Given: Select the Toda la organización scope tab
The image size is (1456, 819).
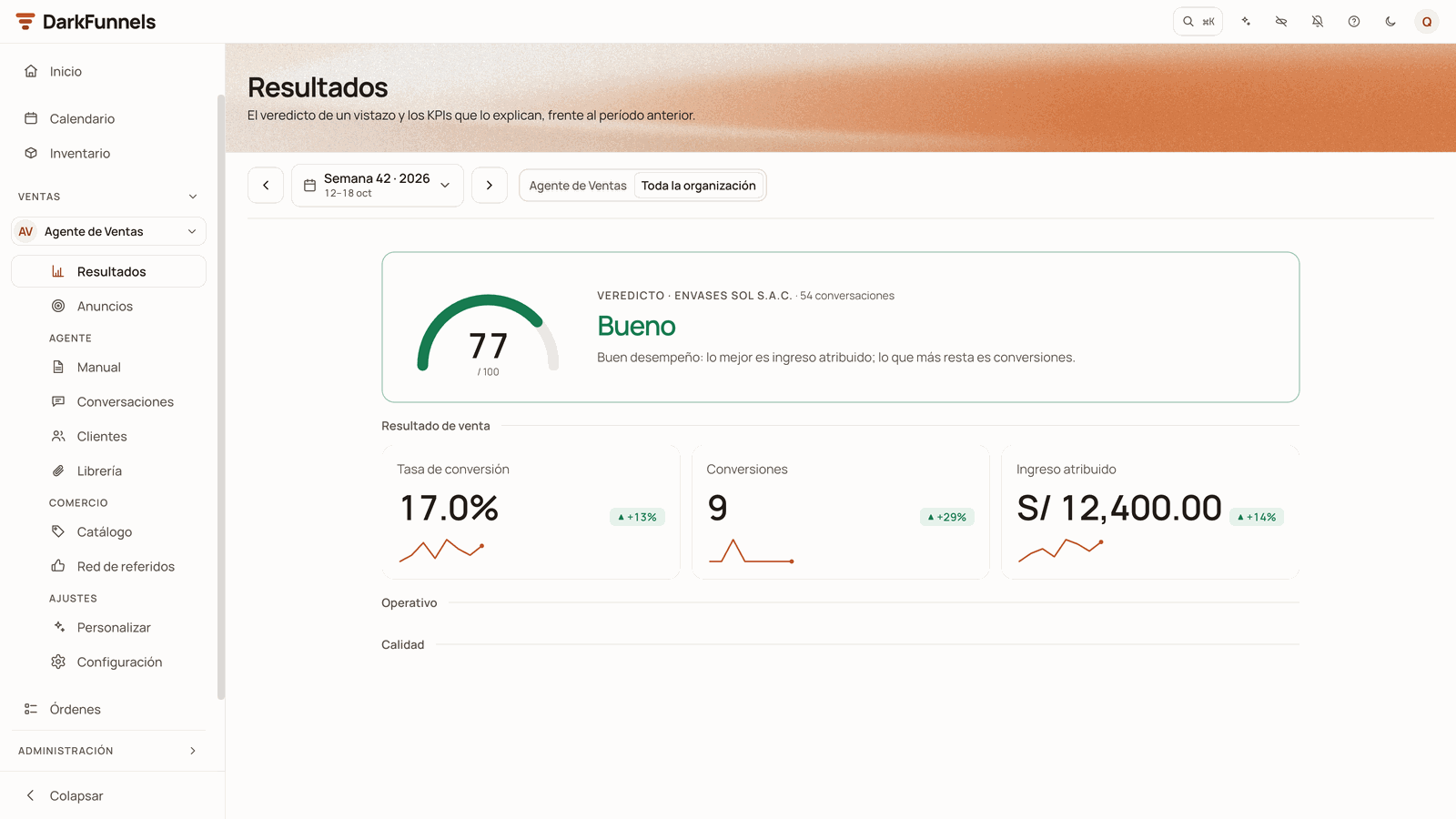Looking at the screenshot, I should coord(699,186).
